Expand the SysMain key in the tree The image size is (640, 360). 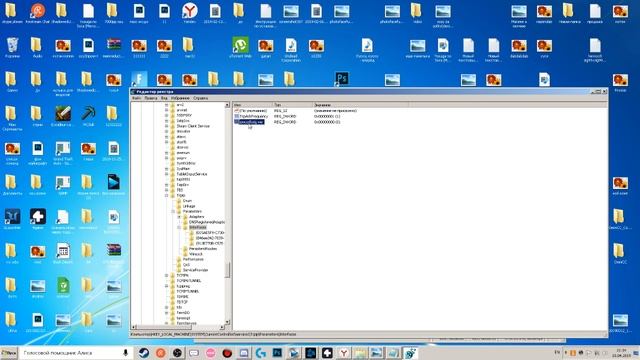(x=167, y=169)
